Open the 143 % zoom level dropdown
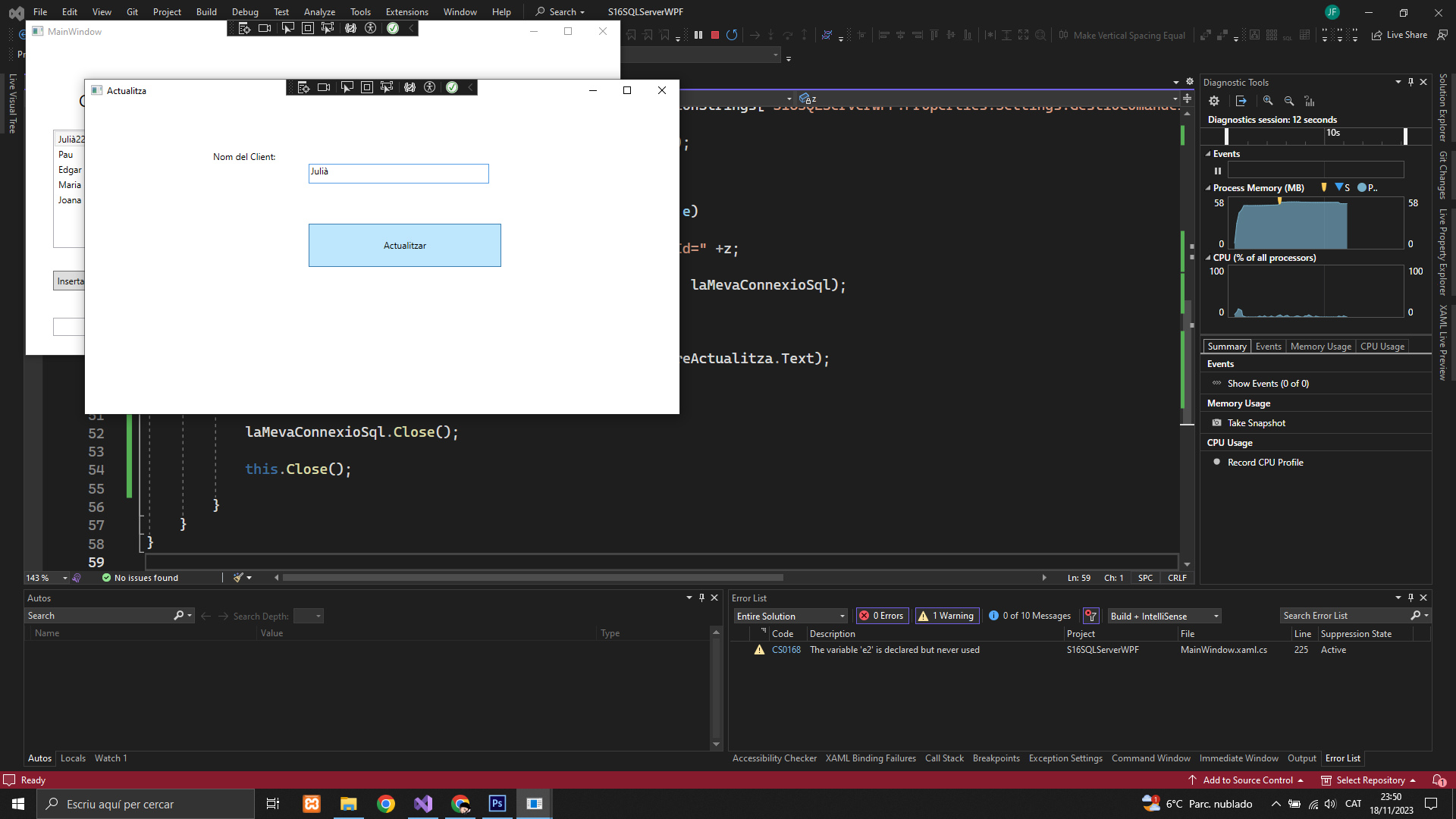1456x819 pixels. tap(65, 578)
